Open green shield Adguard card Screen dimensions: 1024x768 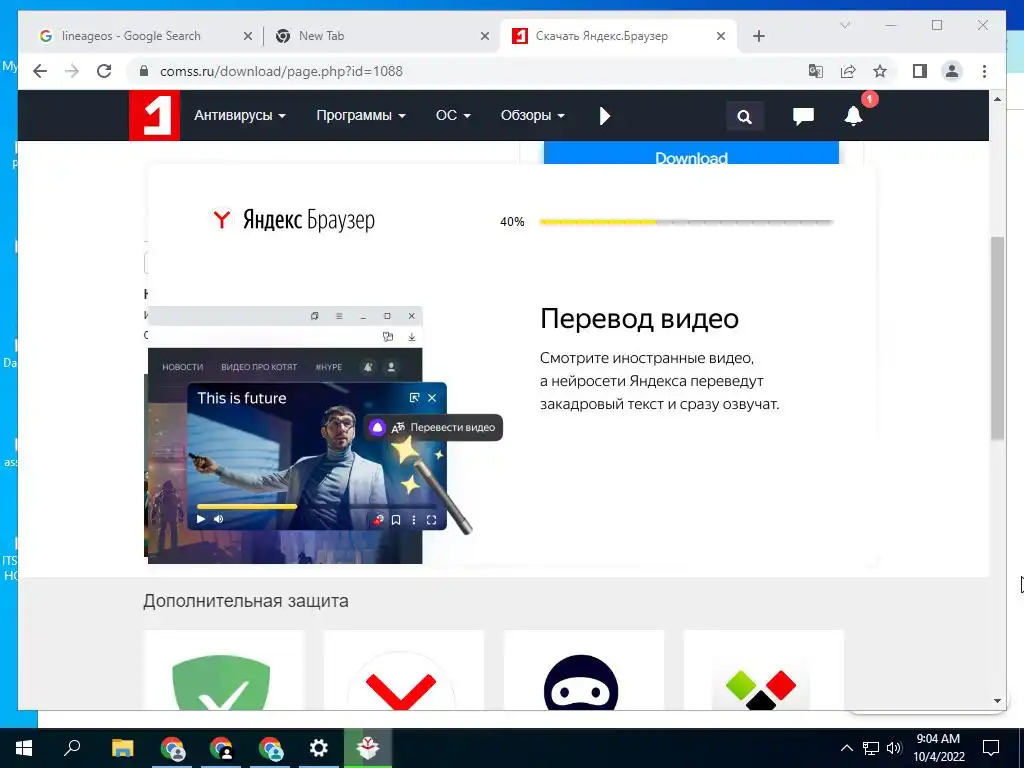223,670
